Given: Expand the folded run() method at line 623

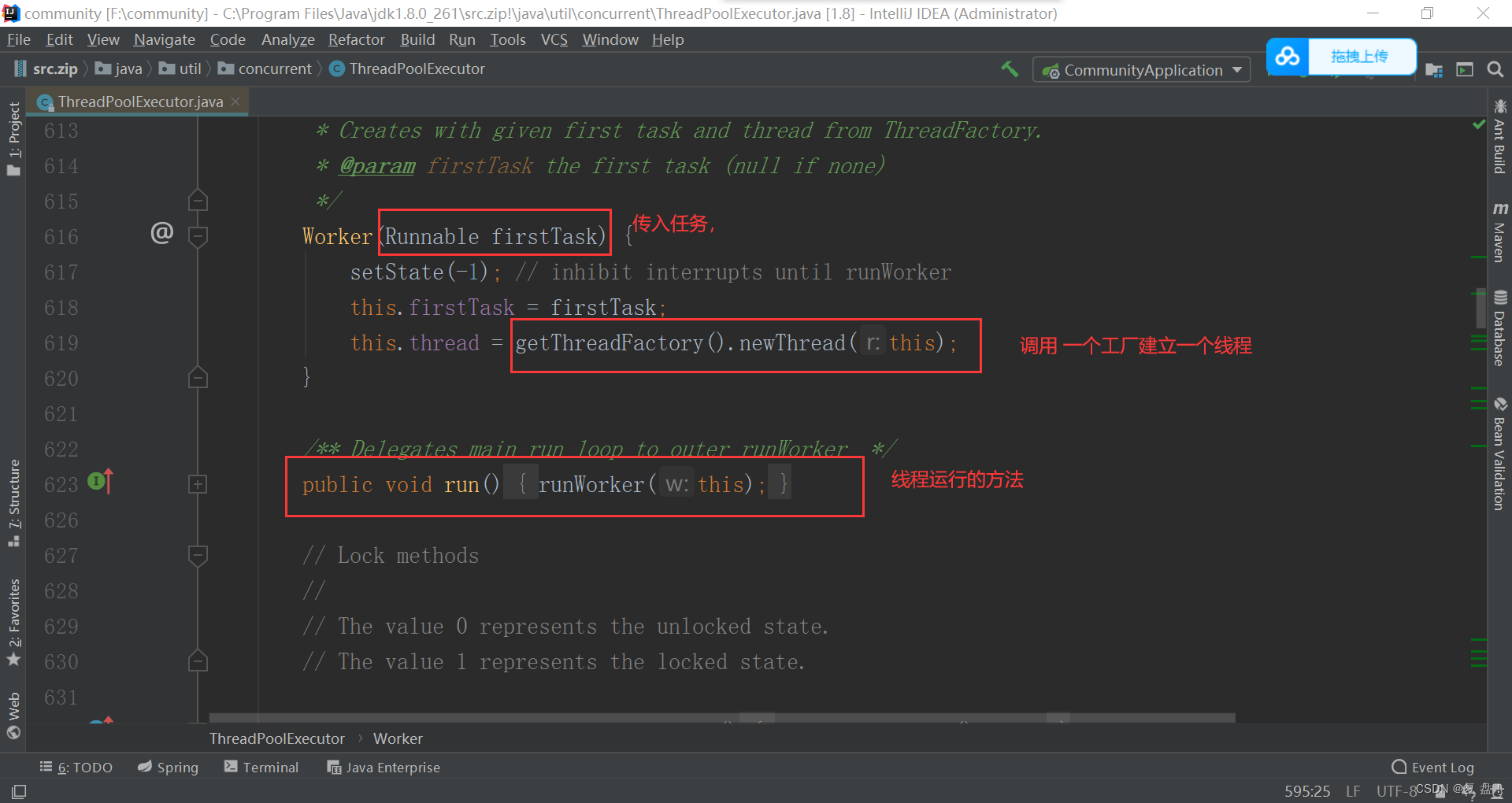Looking at the screenshot, I should (x=198, y=484).
